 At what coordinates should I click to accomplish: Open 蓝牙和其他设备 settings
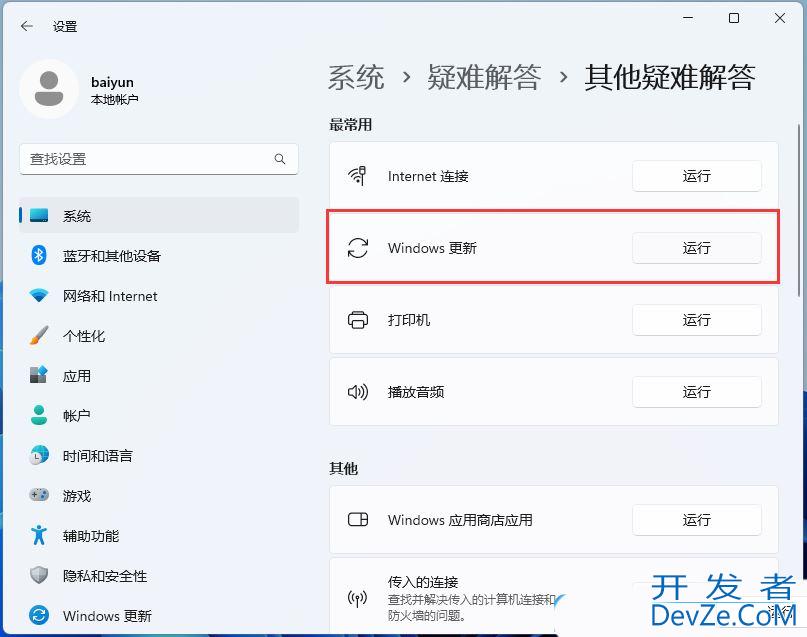(x=159, y=255)
